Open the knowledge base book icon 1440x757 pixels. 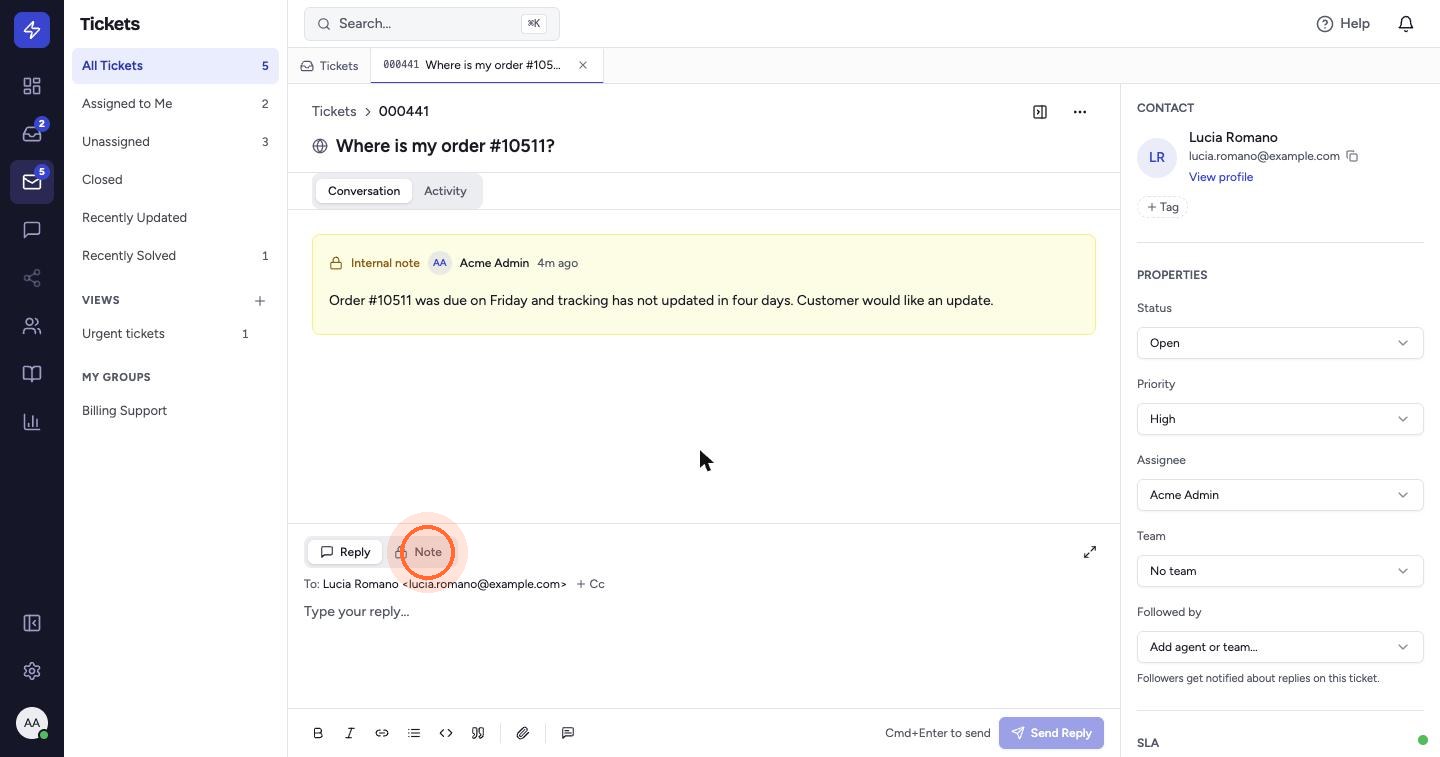click(x=32, y=374)
